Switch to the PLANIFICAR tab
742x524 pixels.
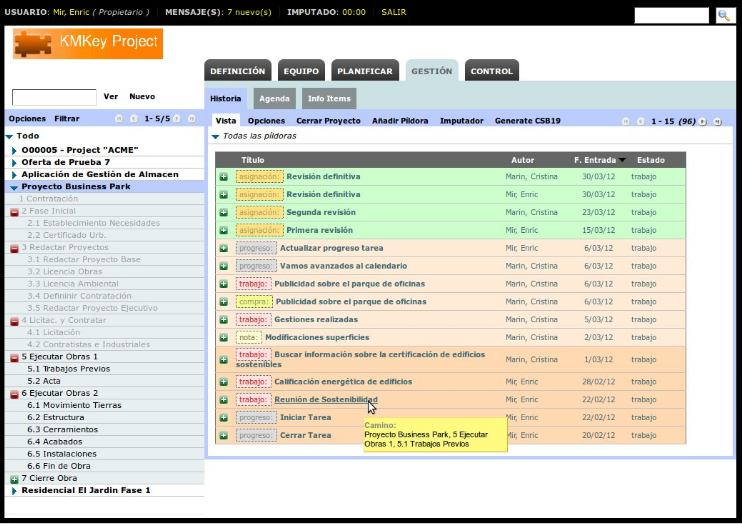tap(364, 71)
